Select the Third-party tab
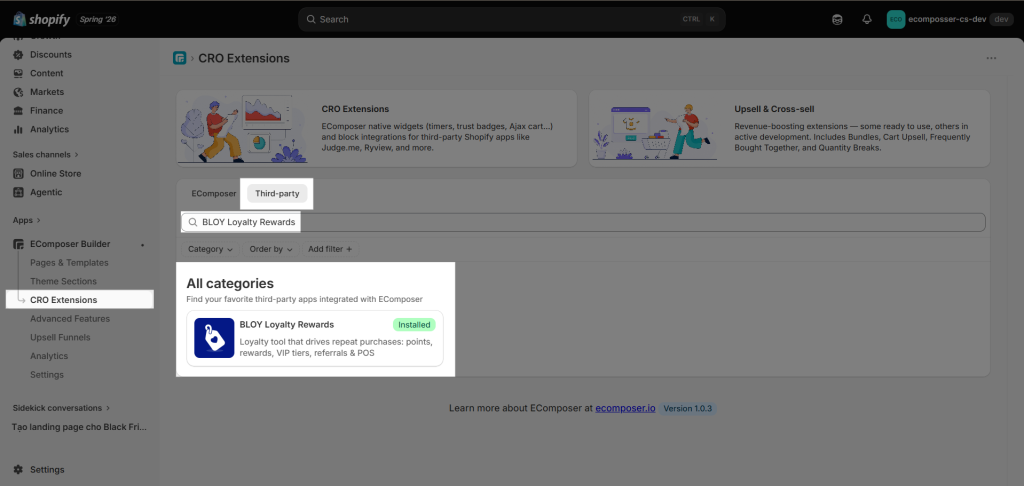The width and height of the screenshot is (1024, 486). (x=278, y=193)
